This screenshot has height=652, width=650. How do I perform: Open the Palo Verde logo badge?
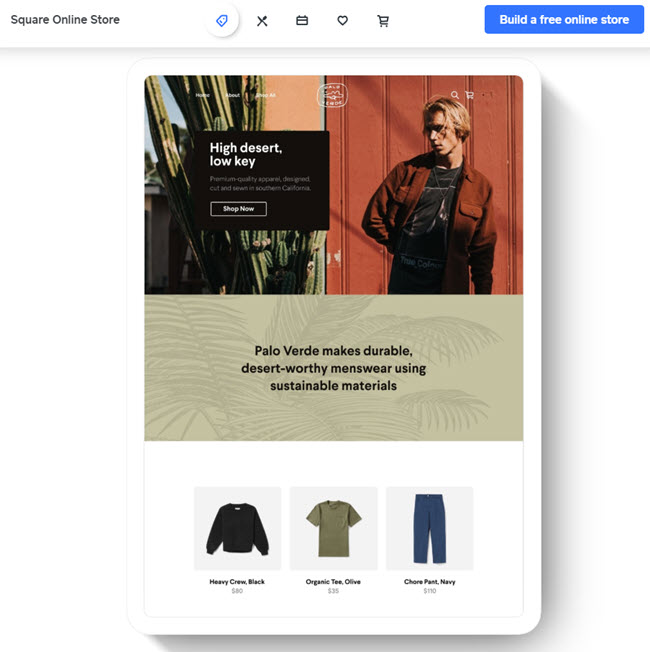[x=332, y=95]
